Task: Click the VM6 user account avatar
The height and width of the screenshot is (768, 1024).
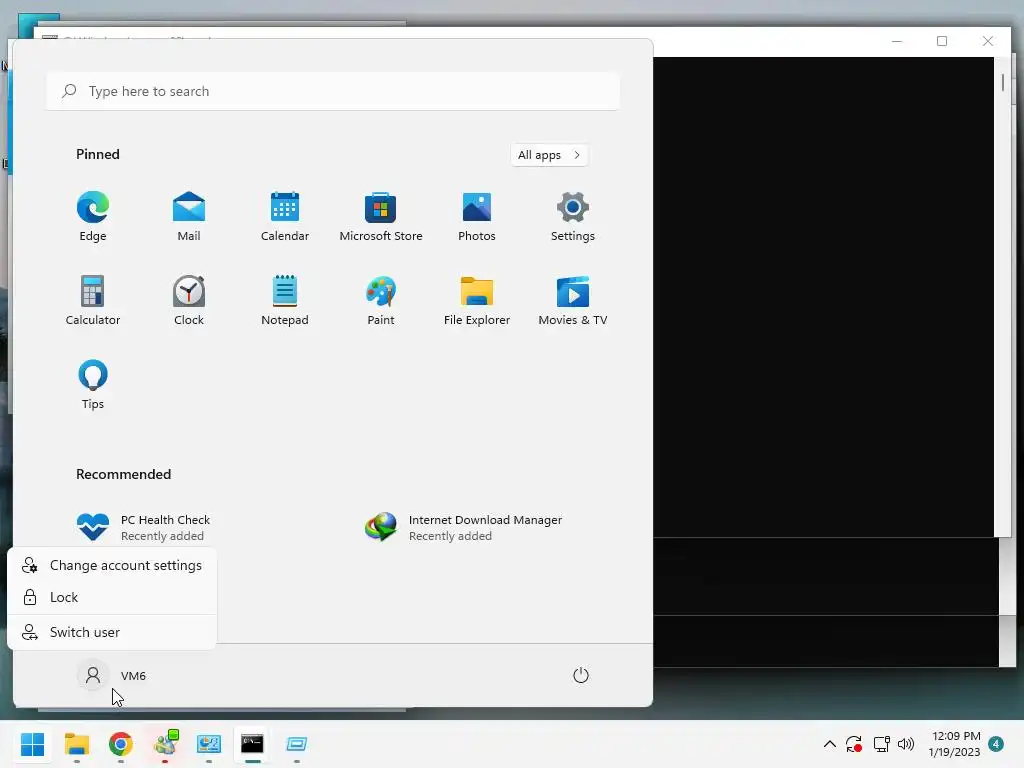Action: pos(93,675)
